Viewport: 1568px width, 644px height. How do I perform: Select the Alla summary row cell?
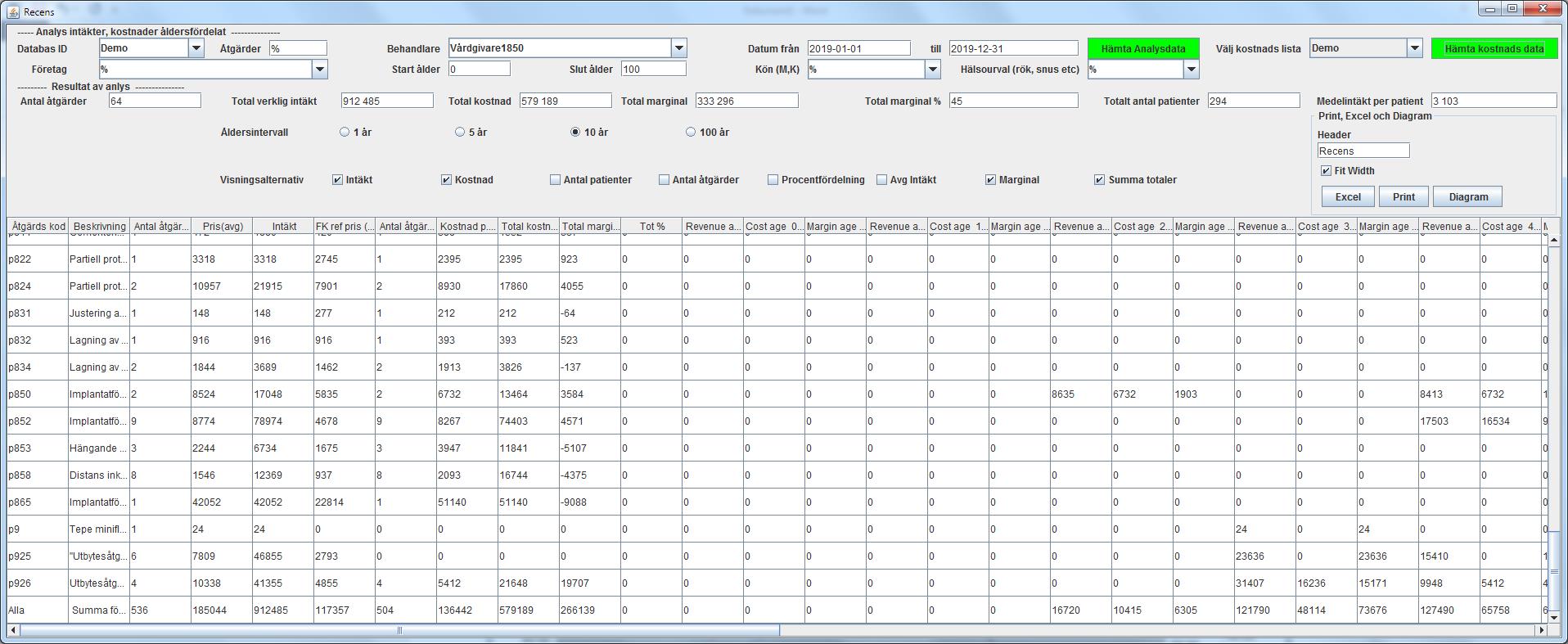(x=38, y=610)
